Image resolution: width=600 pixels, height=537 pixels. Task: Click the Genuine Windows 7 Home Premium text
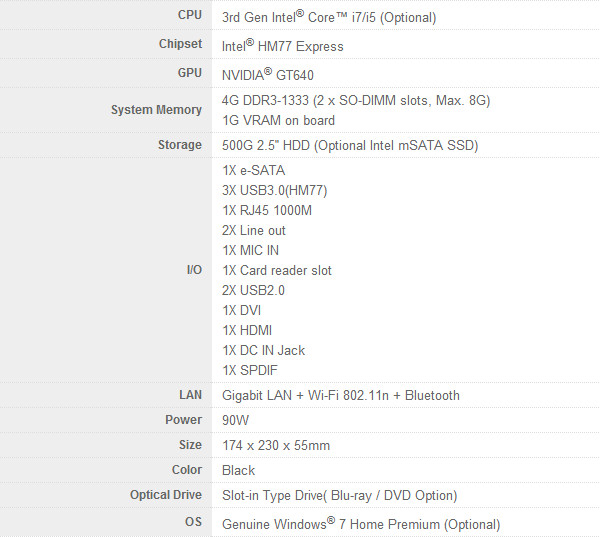coord(361,524)
